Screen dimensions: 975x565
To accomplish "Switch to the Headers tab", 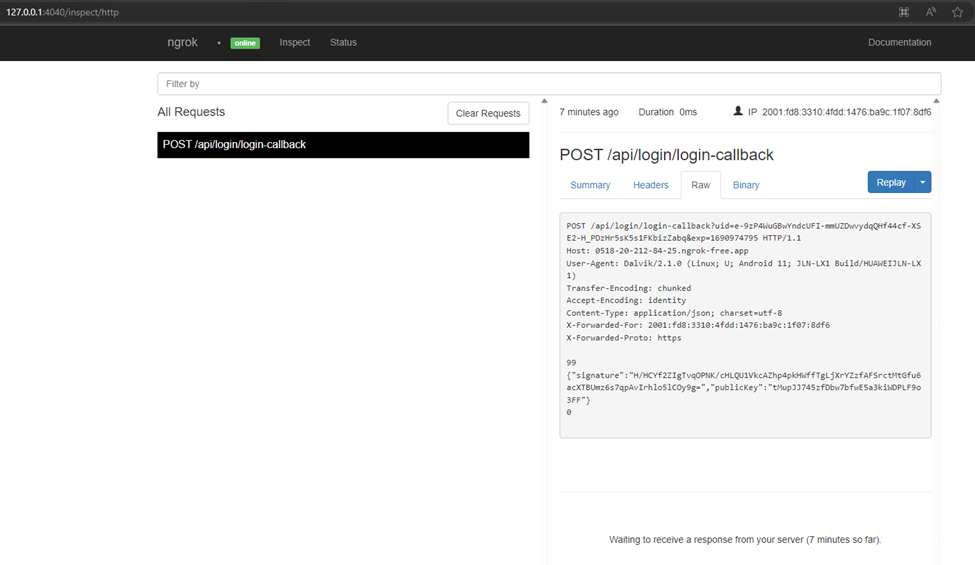I will coord(650,185).
